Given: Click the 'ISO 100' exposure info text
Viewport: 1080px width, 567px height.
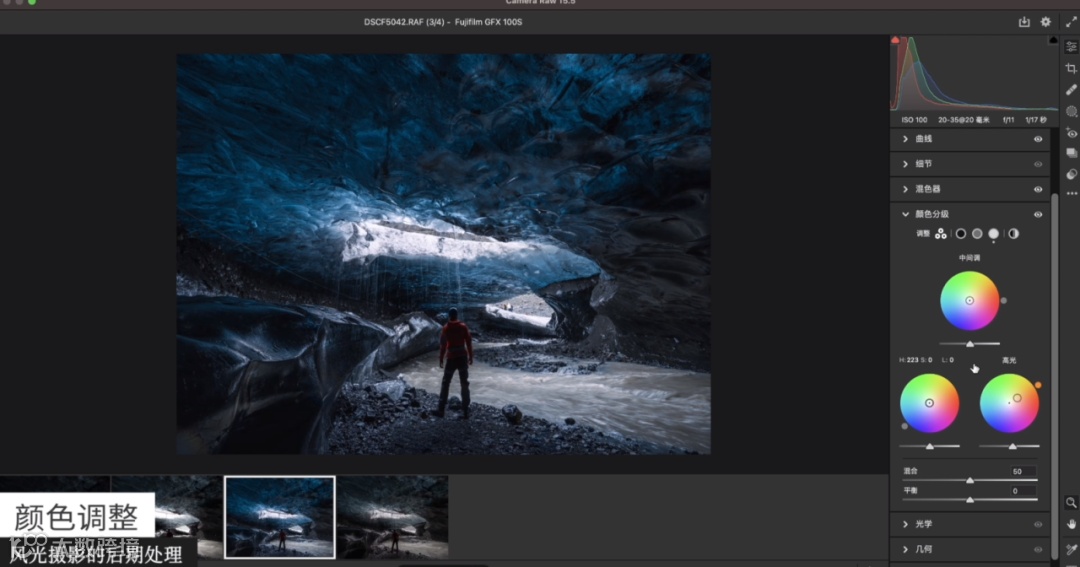Looking at the screenshot, I should coord(914,120).
